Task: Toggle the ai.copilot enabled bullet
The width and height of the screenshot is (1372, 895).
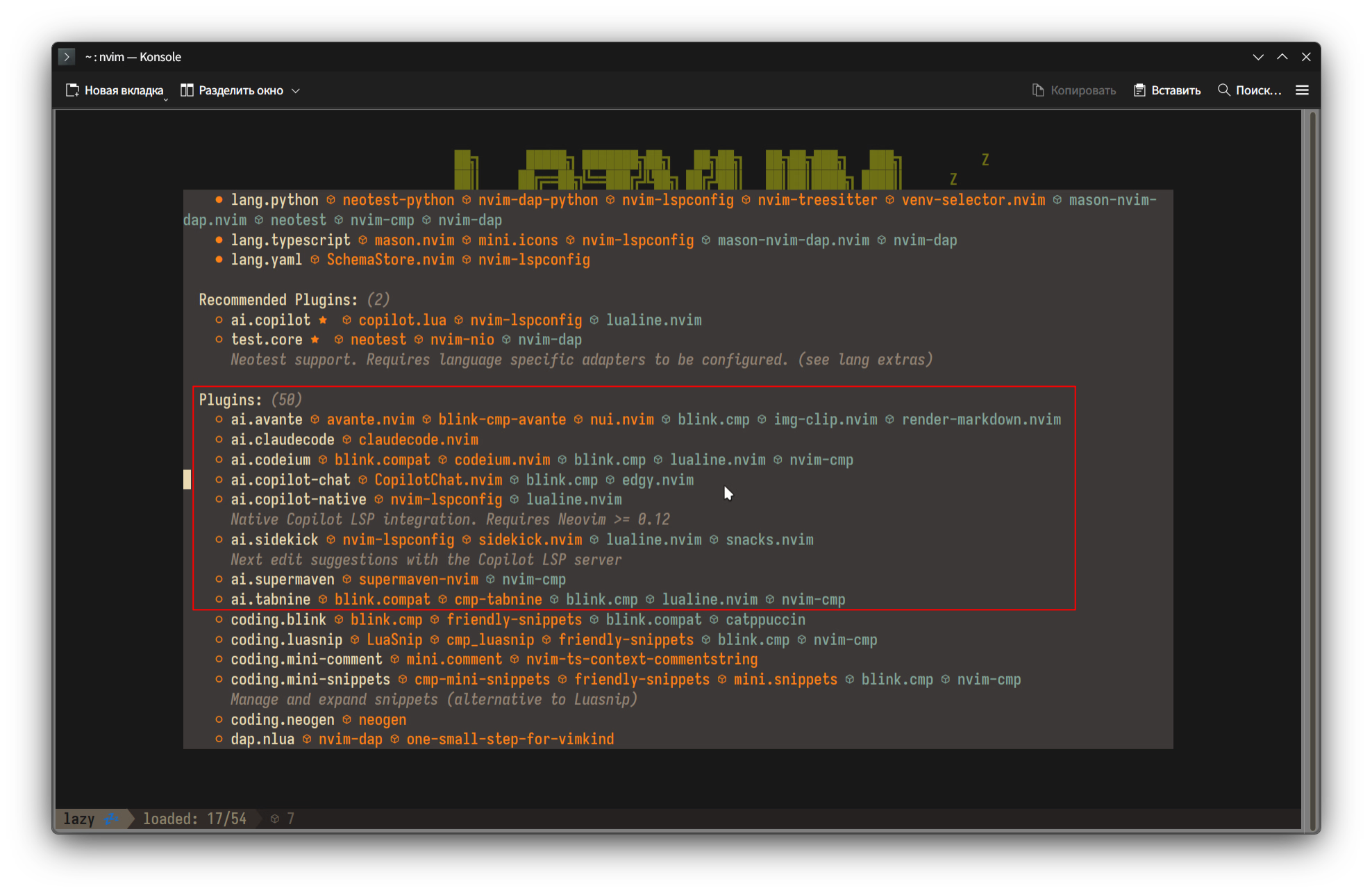Action: tap(219, 320)
